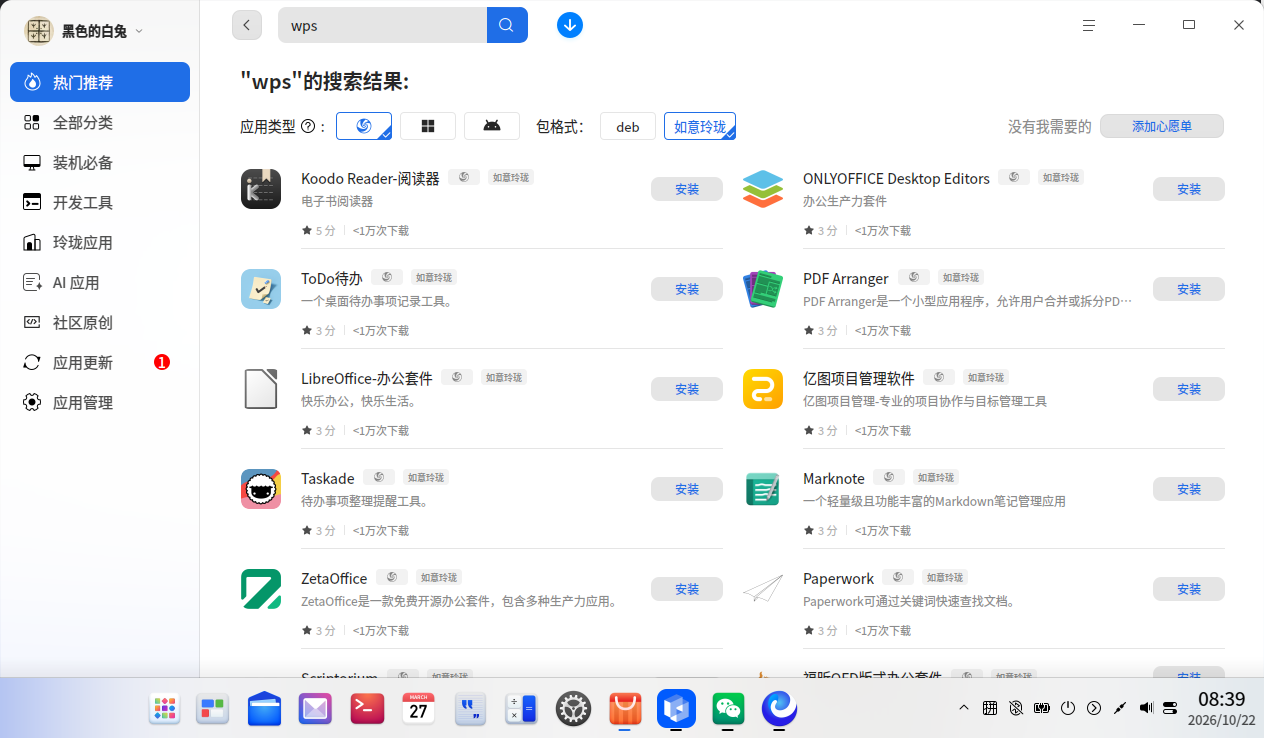Open the Taskade app icon
The image size is (1264, 738).
261,489
